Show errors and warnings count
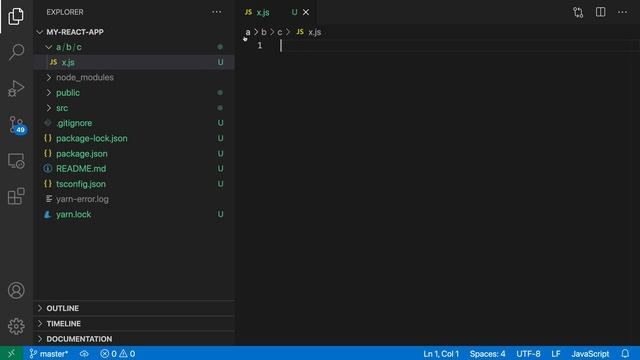 [x=118, y=353]
